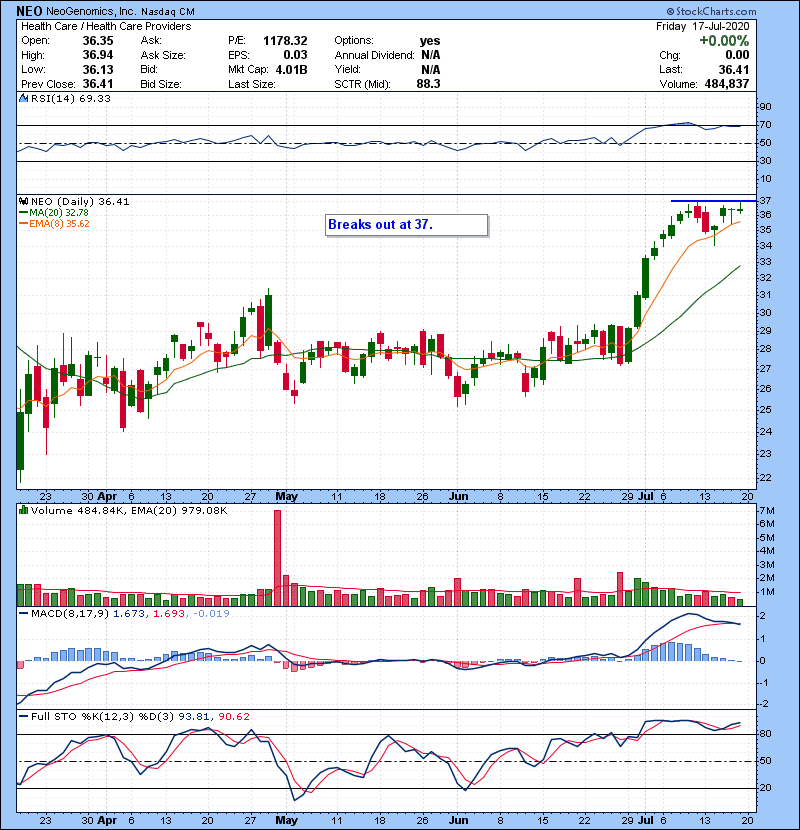Click the 7M tick on the volume axis
Image resolution: width=800 pixels, height=830 pixels.
click(767, 511)
